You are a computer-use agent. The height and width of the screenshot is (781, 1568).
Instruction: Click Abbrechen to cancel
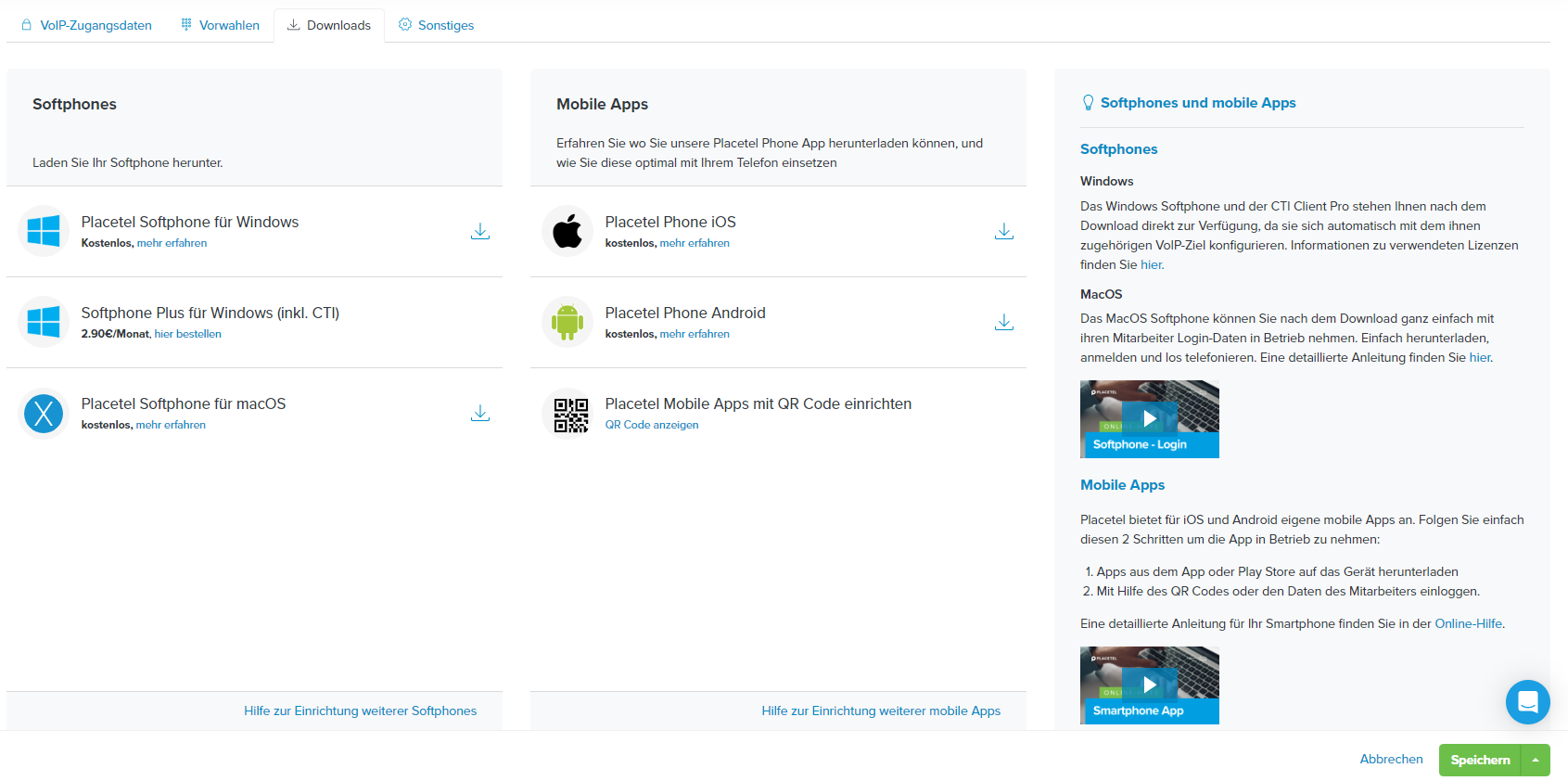tap(1391, 759)
